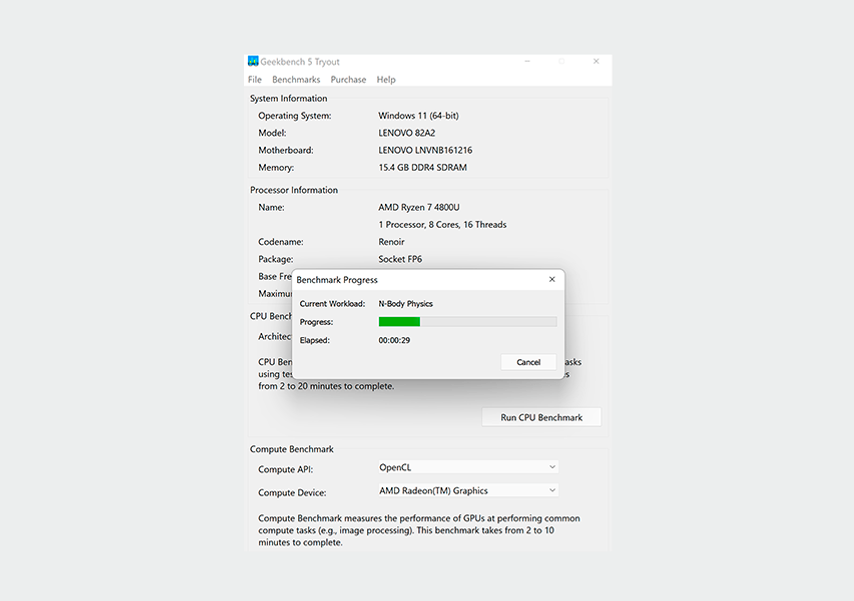Select the model value 'LENOVO 82A2'

407,133
